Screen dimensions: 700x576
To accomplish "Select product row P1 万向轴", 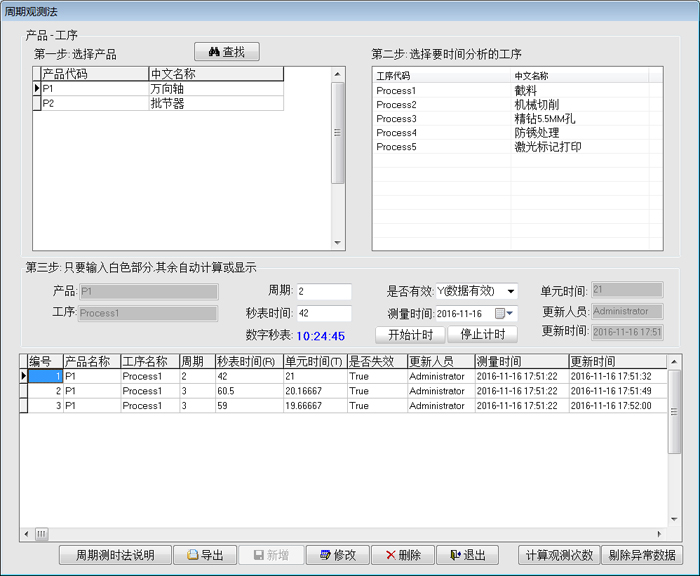I will pyautogui.click(x=162, y=88).
